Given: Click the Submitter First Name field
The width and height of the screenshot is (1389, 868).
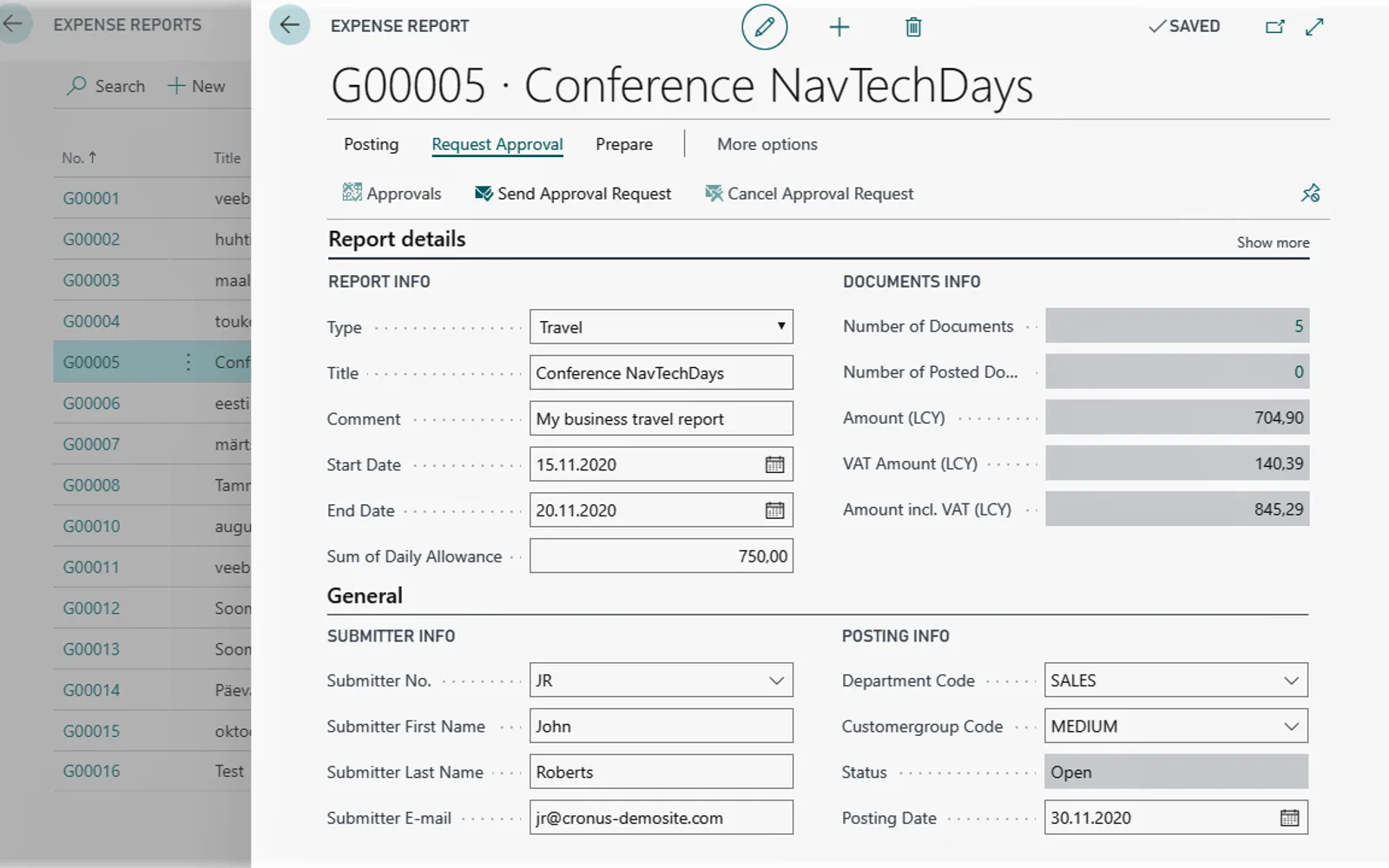Looking at the screenshot, I should tap(662, 726).
